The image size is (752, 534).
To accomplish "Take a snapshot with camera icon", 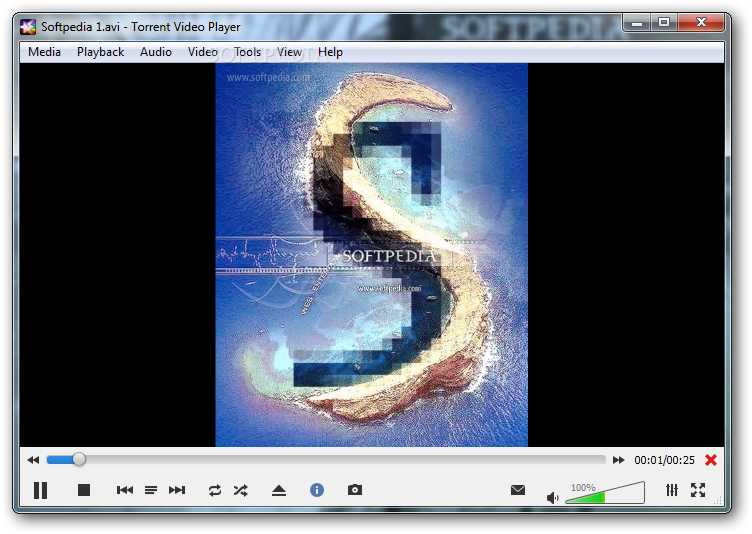I will coord(355,489).
